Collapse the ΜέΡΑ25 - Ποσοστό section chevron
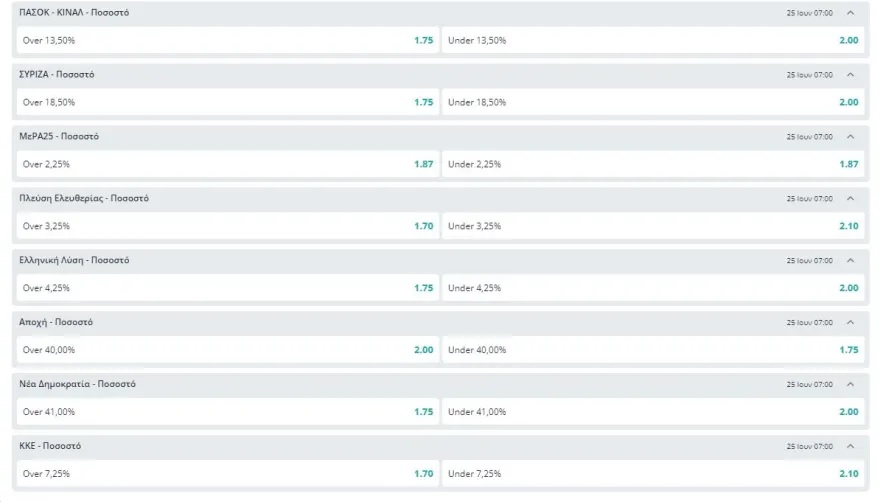The image size is (880, 502). click(850, 136)
